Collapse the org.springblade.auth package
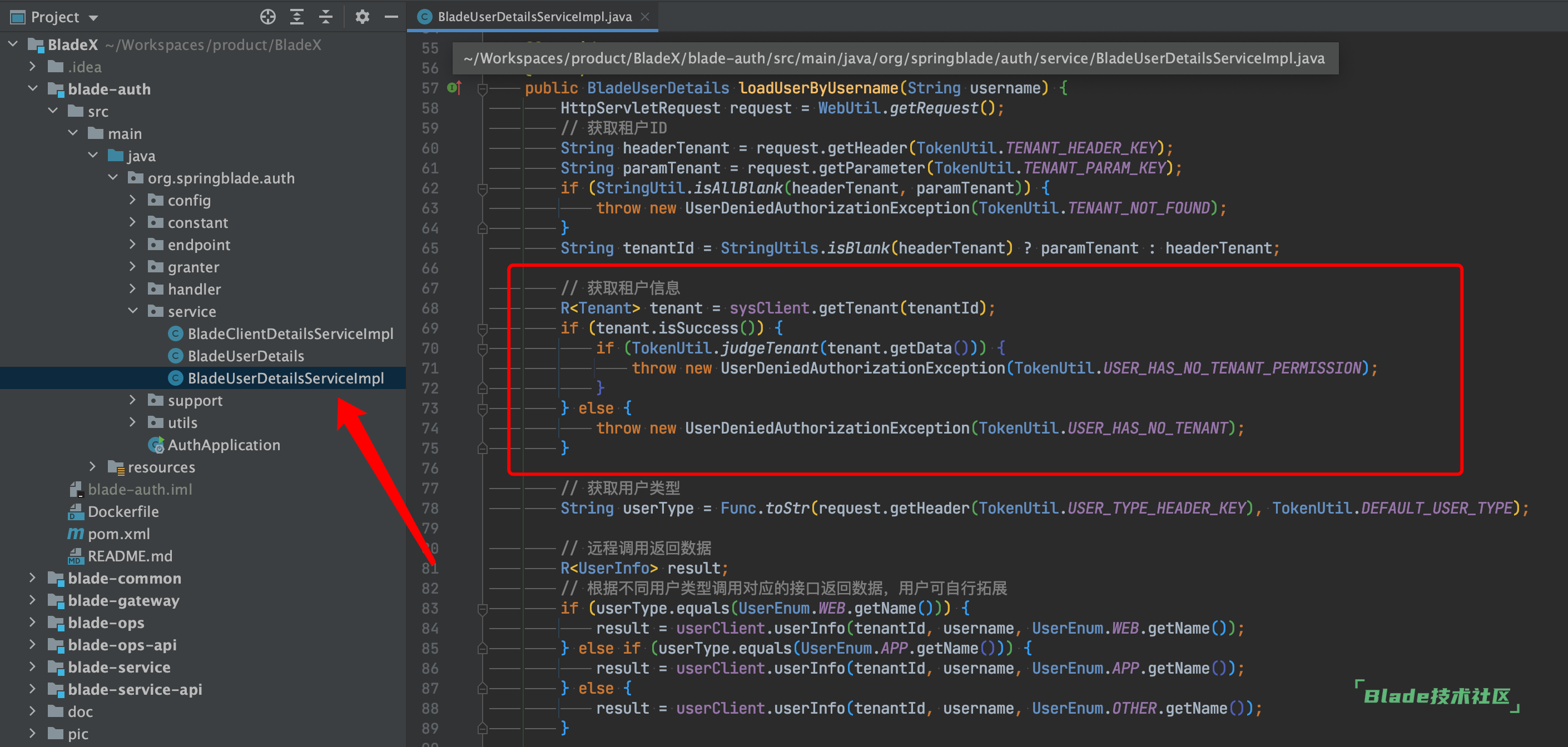Screen dimensions: 1568x747 point(113,178)
